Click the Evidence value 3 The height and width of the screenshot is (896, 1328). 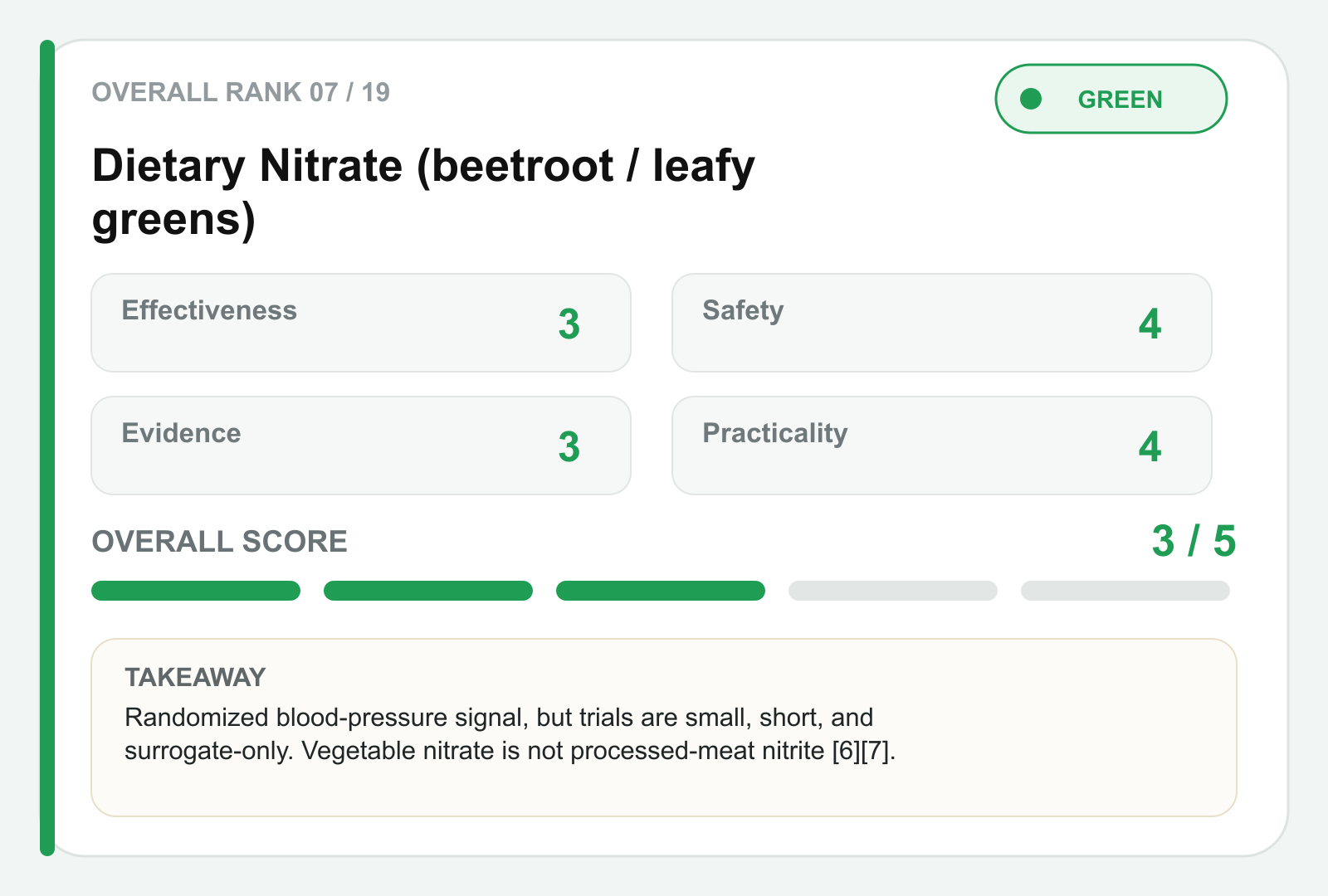(x=569, y=446)
